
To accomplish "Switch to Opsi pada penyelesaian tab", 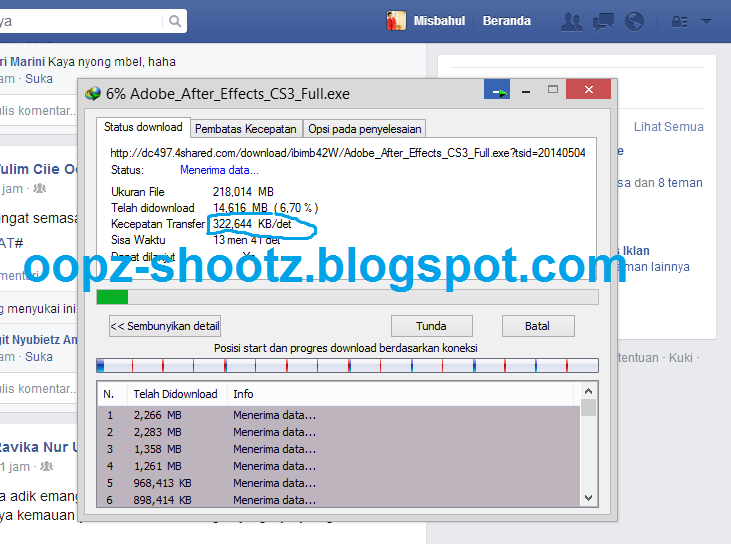I will (365, 129).
